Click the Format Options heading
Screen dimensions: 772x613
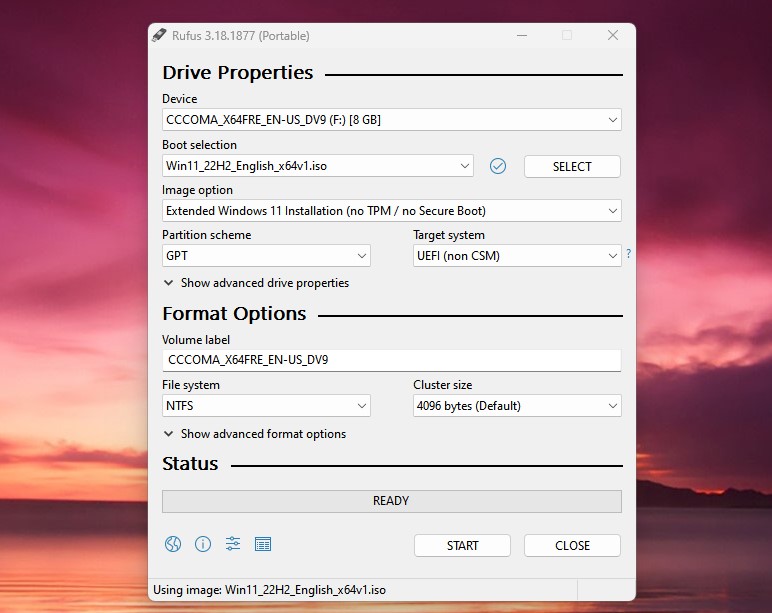pos(234,314)
